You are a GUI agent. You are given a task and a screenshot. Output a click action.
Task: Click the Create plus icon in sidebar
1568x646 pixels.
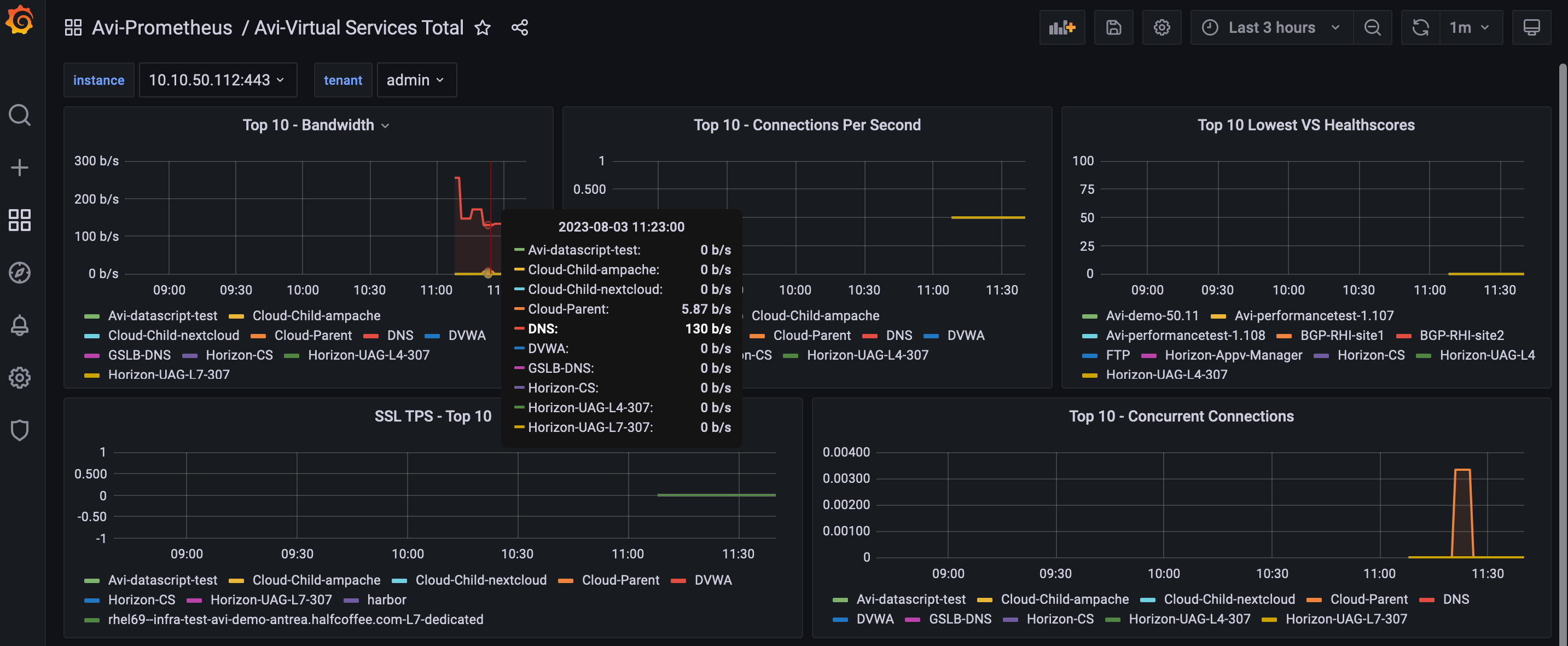tap(20, 168)
